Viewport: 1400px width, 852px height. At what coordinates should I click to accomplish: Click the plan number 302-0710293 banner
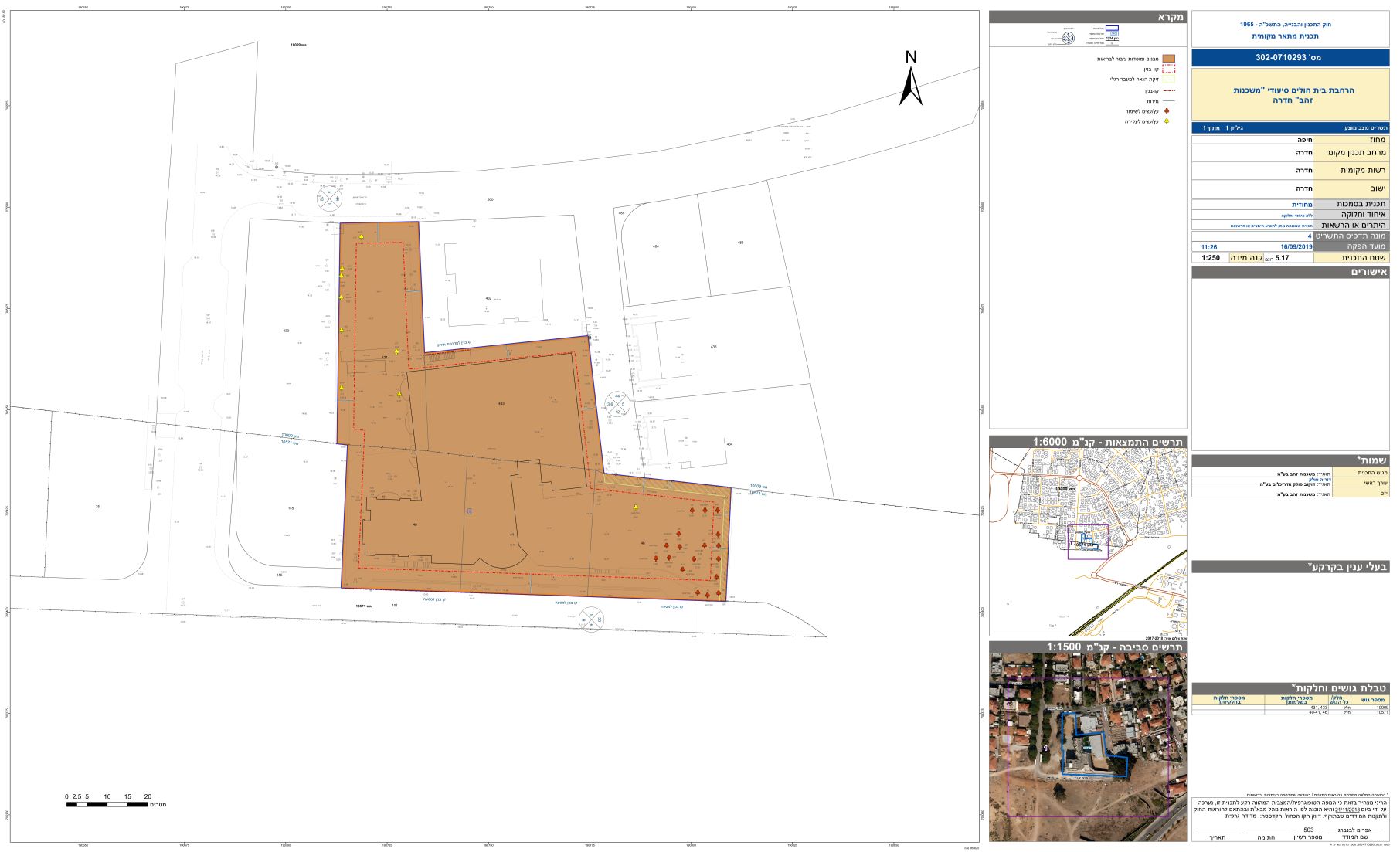(1290, 58)
